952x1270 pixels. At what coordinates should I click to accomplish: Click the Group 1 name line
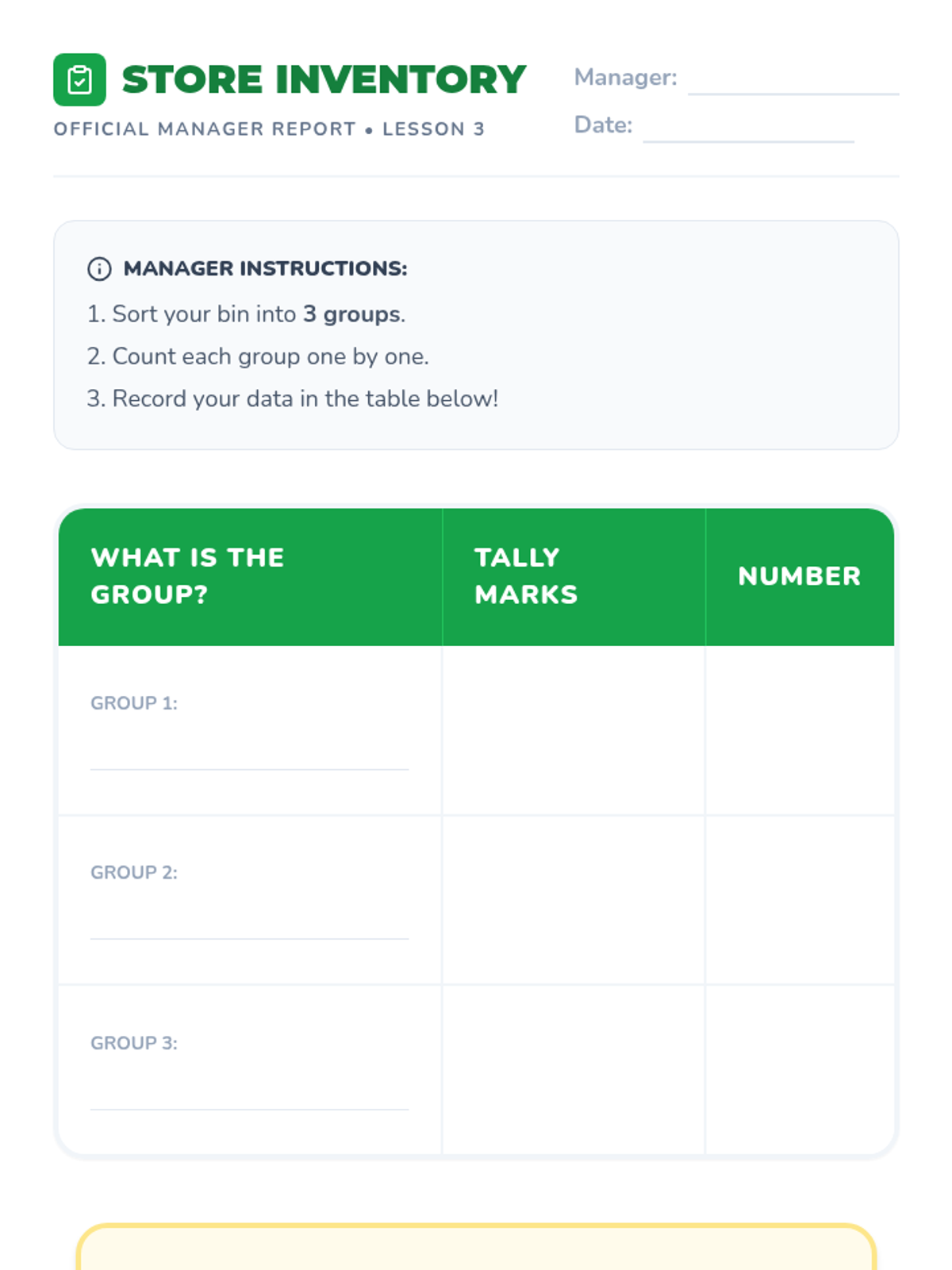coord(249,757)
